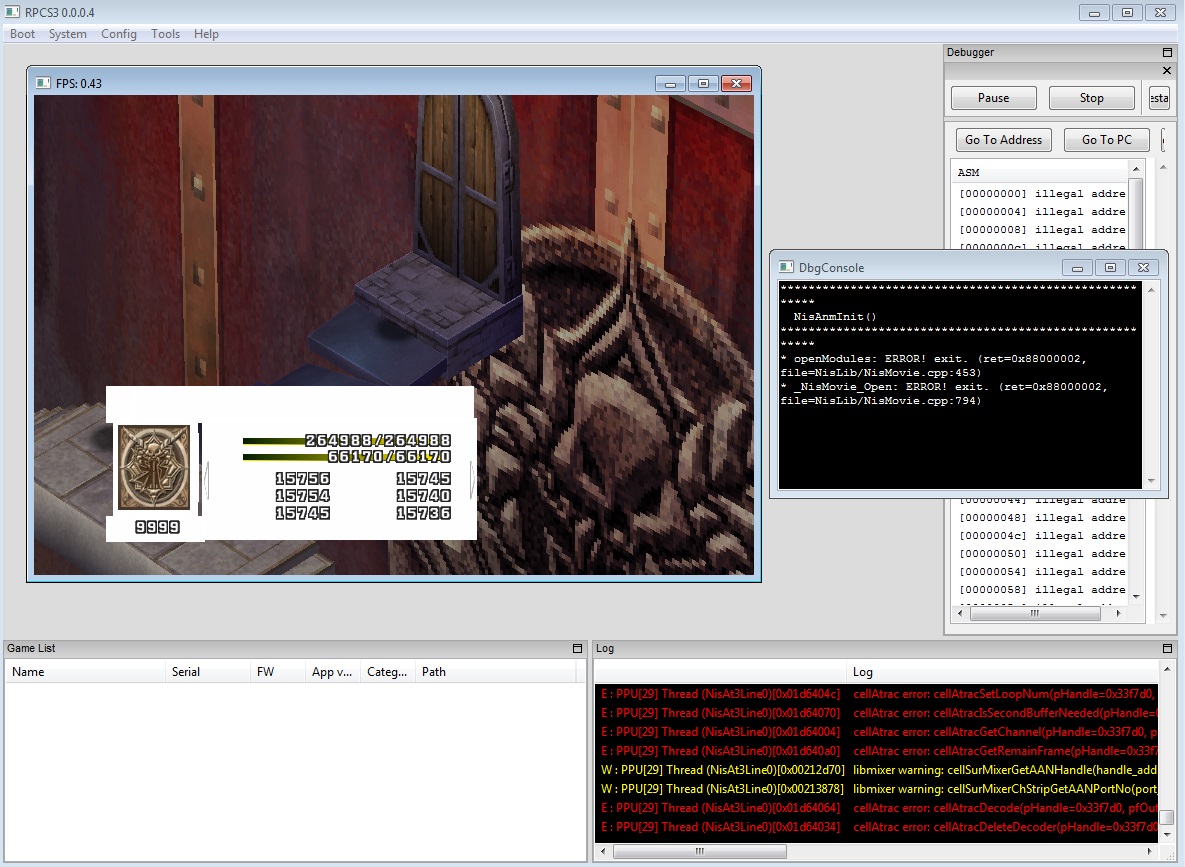Viewport: 1185px width, 867px height.
Task: Sort Game List by FW column
Action: tap(278, 672)
